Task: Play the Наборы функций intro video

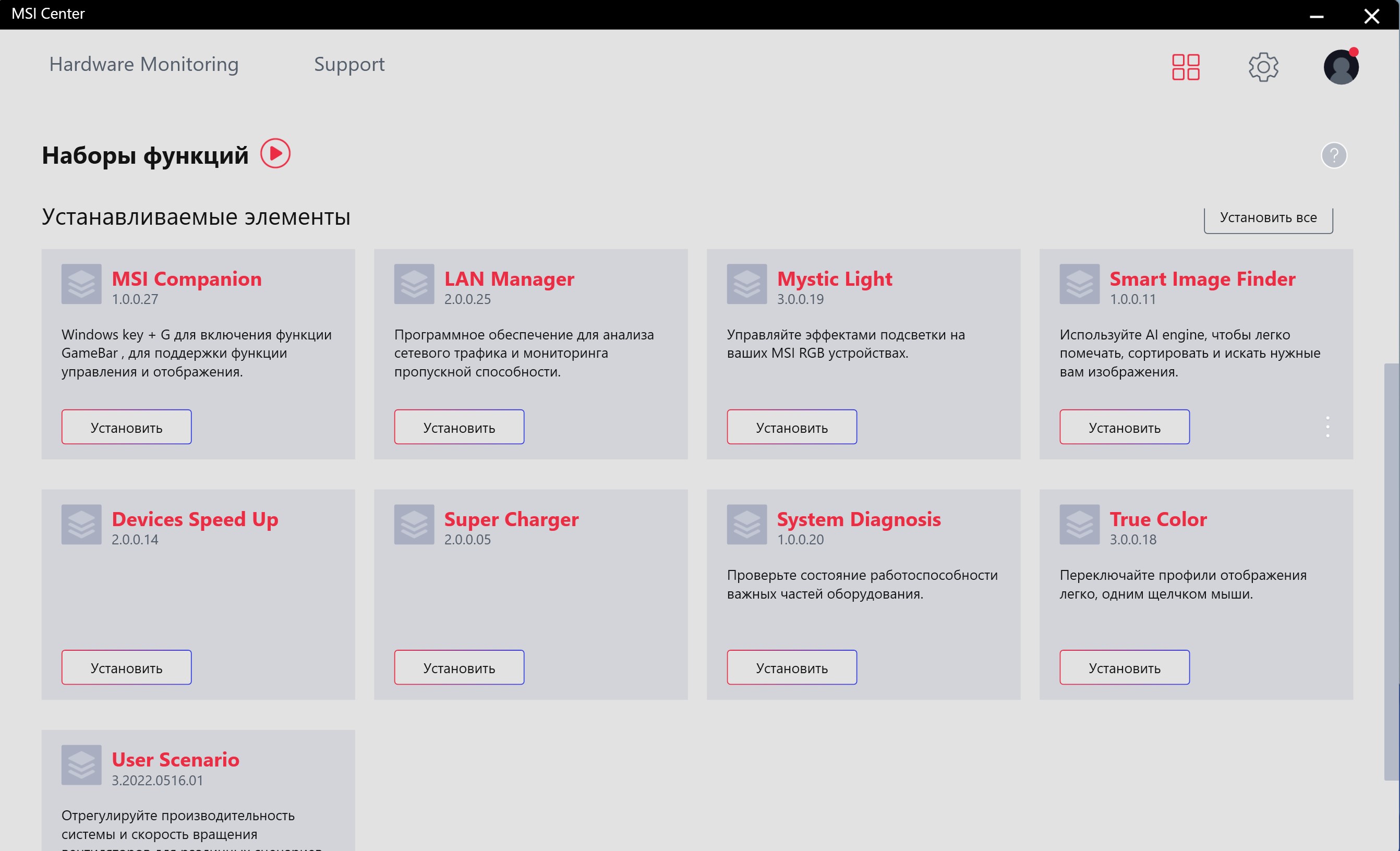Action: (x=275, y=153)
